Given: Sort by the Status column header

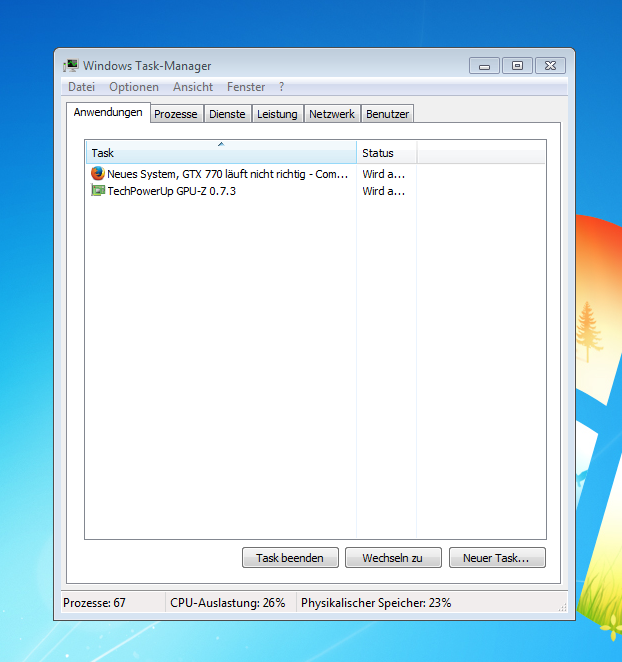Looking at the screenshot, I should [x=387, y=152].
